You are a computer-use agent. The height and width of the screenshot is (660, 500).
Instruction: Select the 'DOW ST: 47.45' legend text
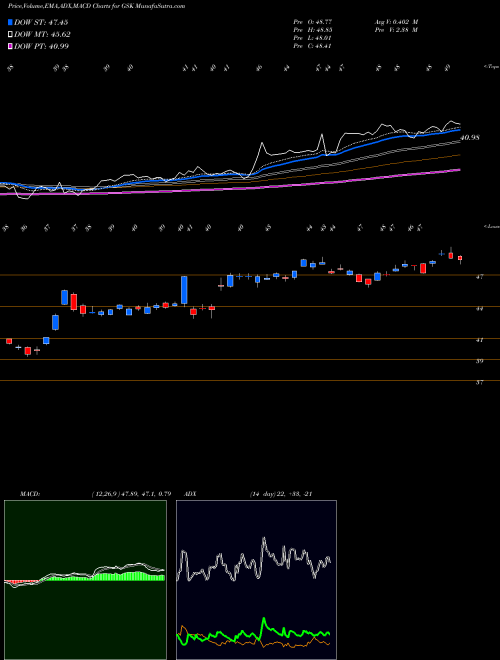41,22
